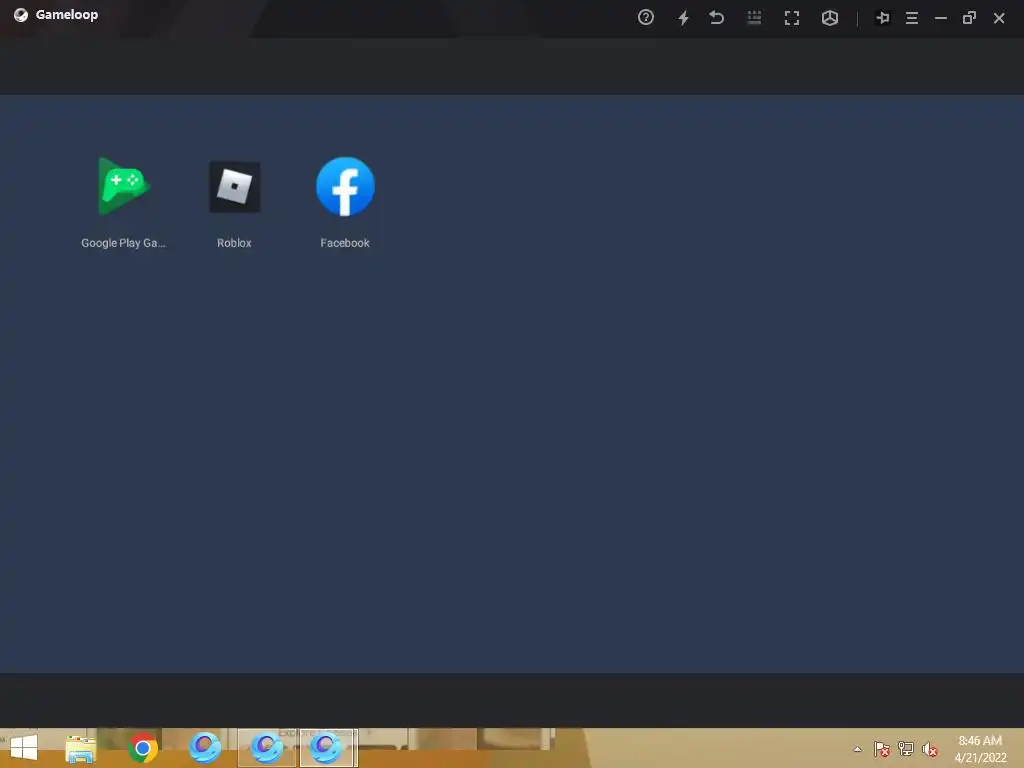Open the hamburger menu in titlebar

[x=912, y=18]
